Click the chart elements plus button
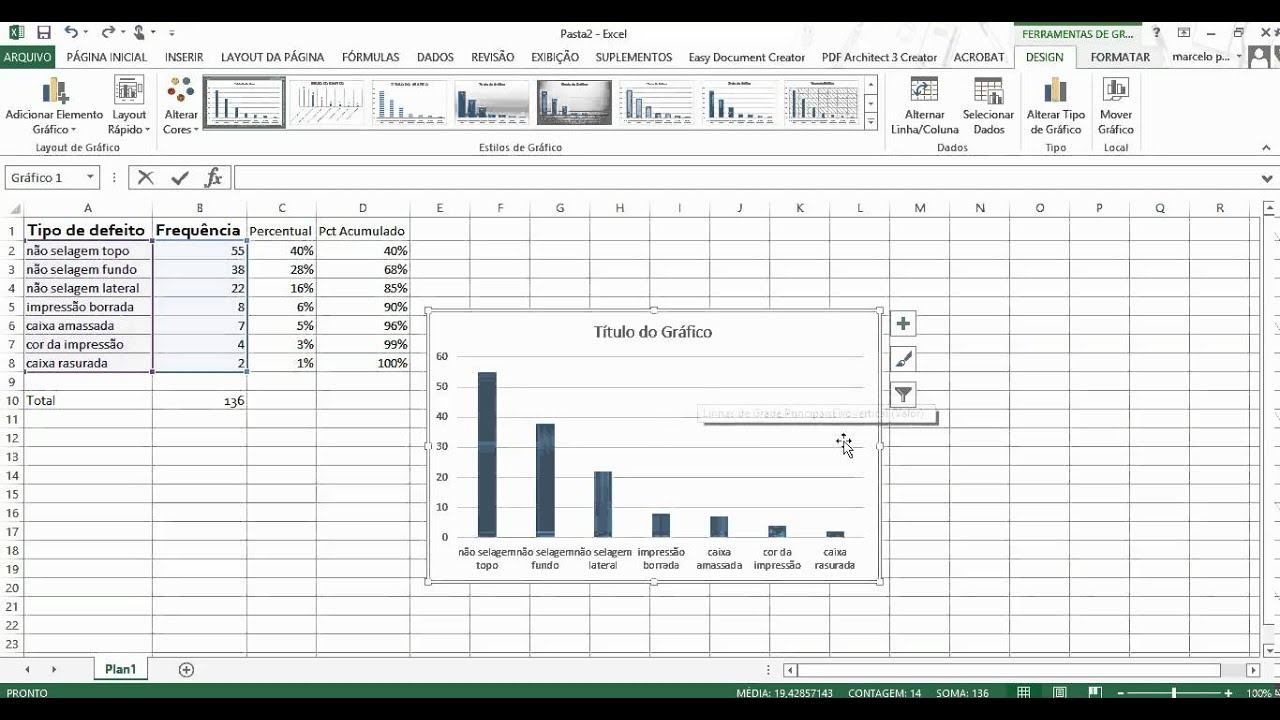 point(903,324)
